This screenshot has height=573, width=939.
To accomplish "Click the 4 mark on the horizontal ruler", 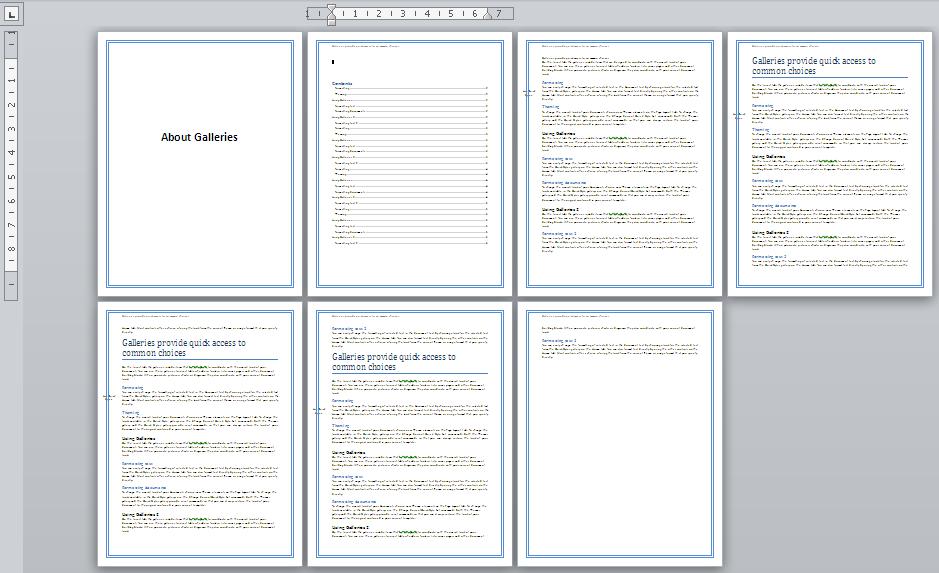I will click(x=427, y=14).
